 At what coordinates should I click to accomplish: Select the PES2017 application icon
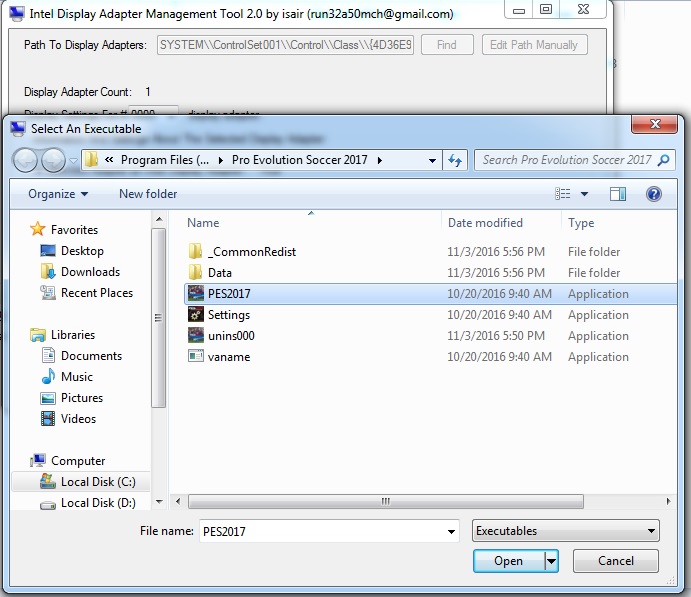tap(196, 293)
